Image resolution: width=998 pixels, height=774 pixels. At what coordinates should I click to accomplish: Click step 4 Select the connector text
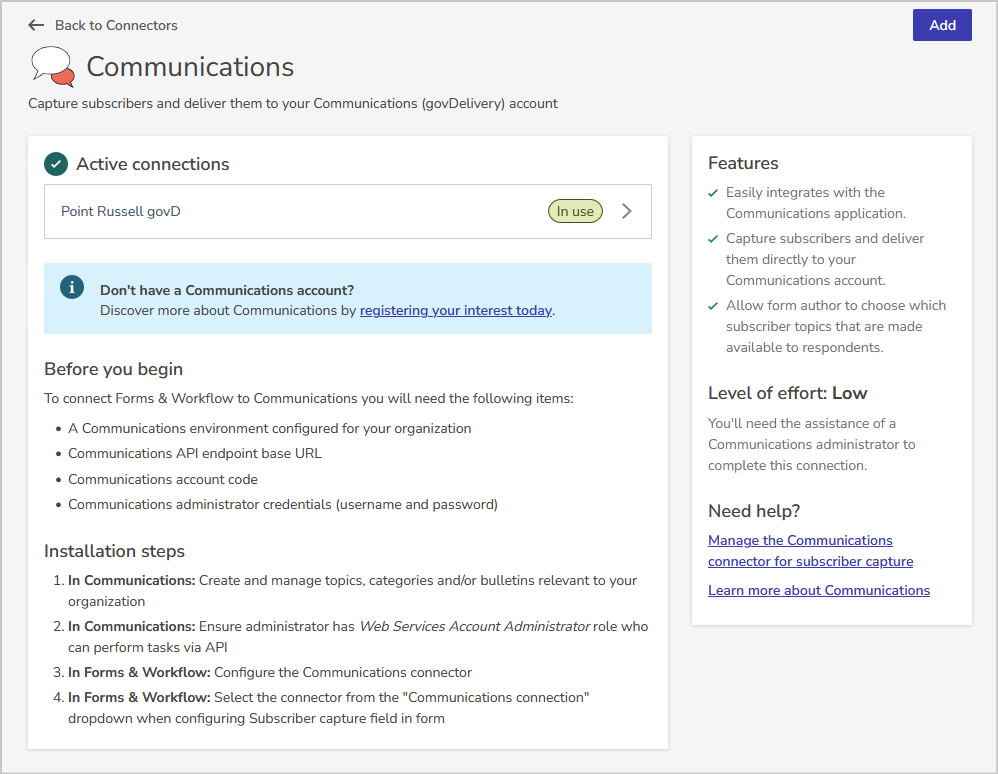(328, 708)
